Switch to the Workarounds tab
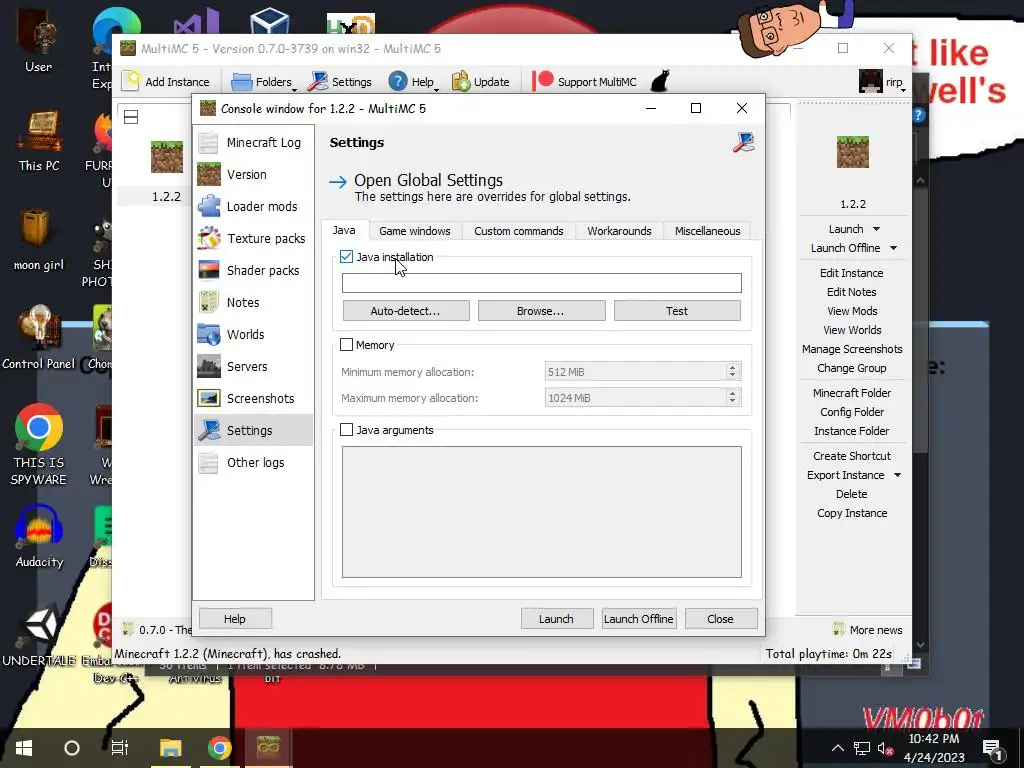The height and width of the screenshot is (768, 1024). click(619, 231)
